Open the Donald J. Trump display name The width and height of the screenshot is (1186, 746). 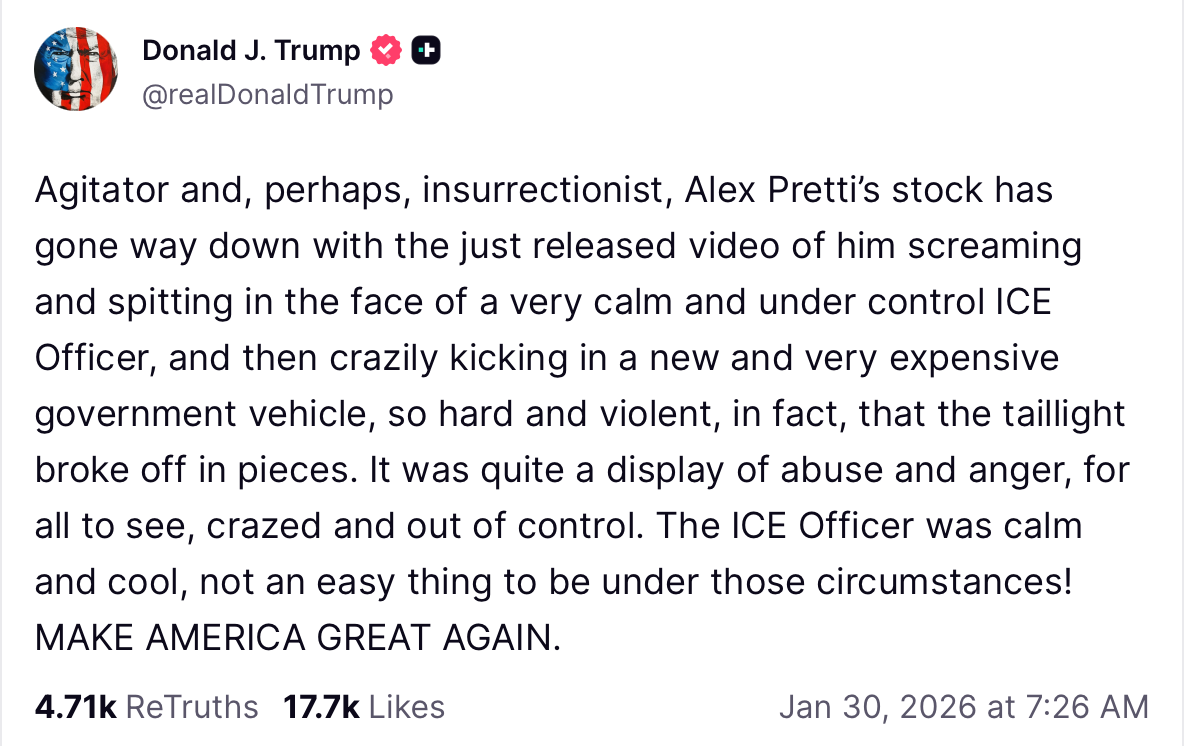coord(251,51)
